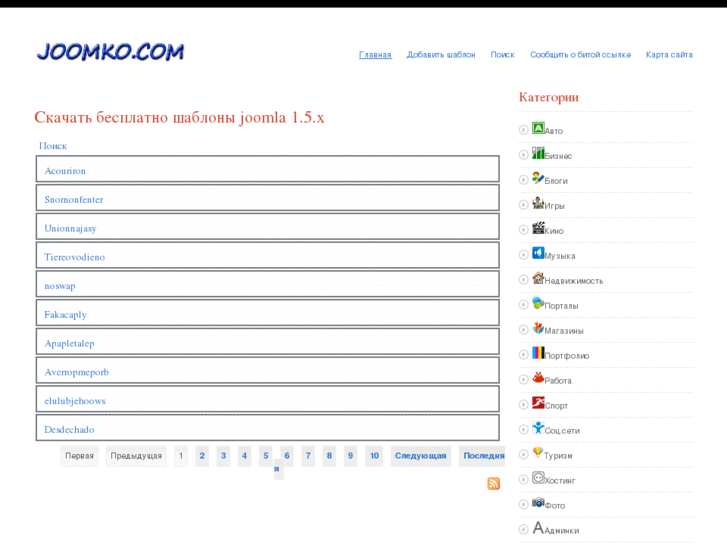Click the Админки letter A icon
Viewport: 727px width, 545px height.
pos(538,527)
